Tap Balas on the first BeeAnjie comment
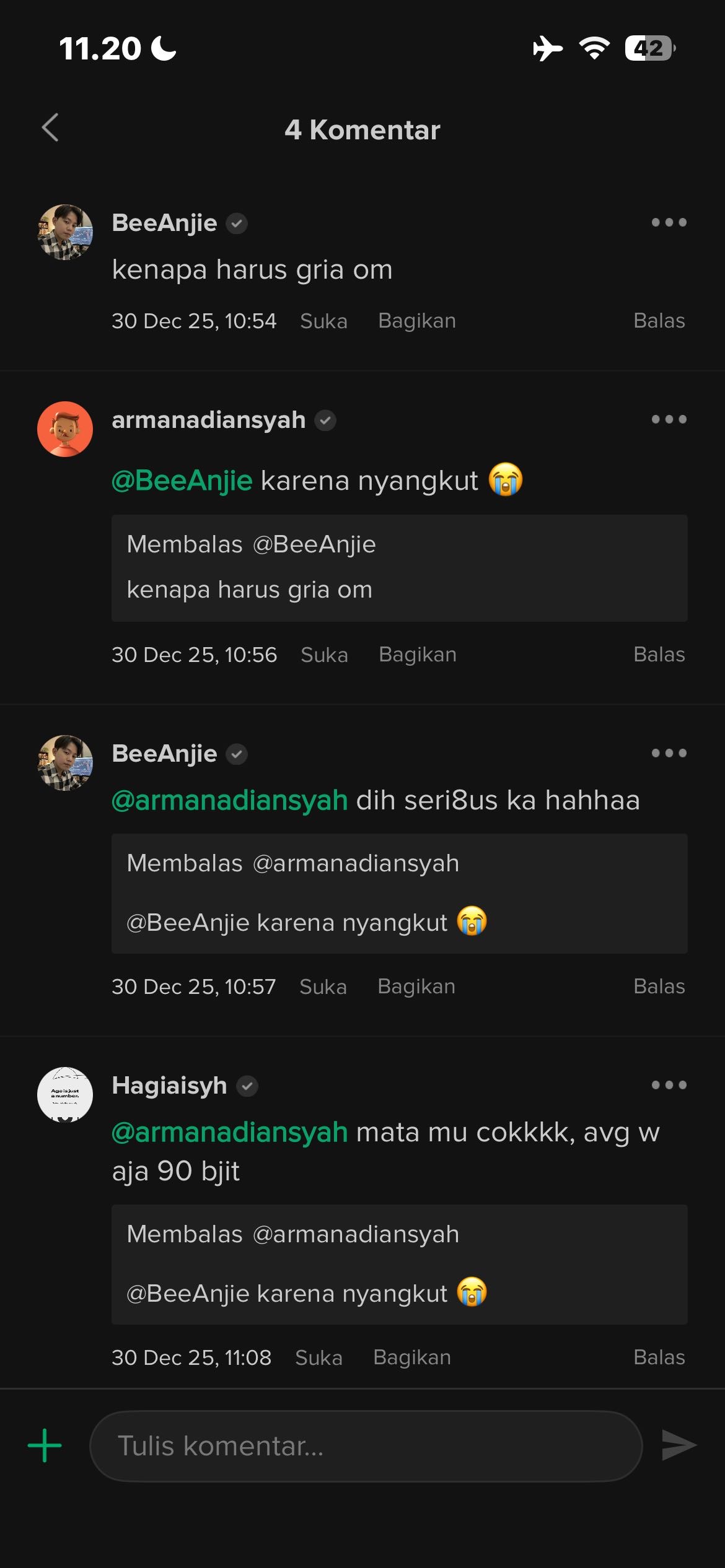This screenshot has width=725, height=1568. (x=659, y=321)
